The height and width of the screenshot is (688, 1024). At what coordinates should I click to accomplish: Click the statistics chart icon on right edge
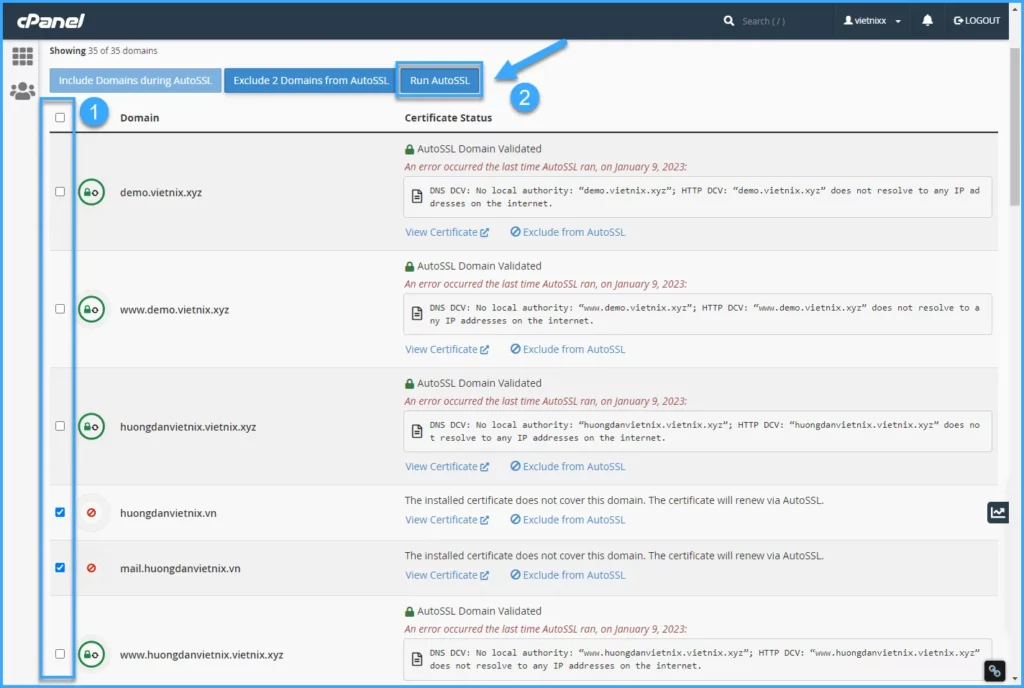998,512
